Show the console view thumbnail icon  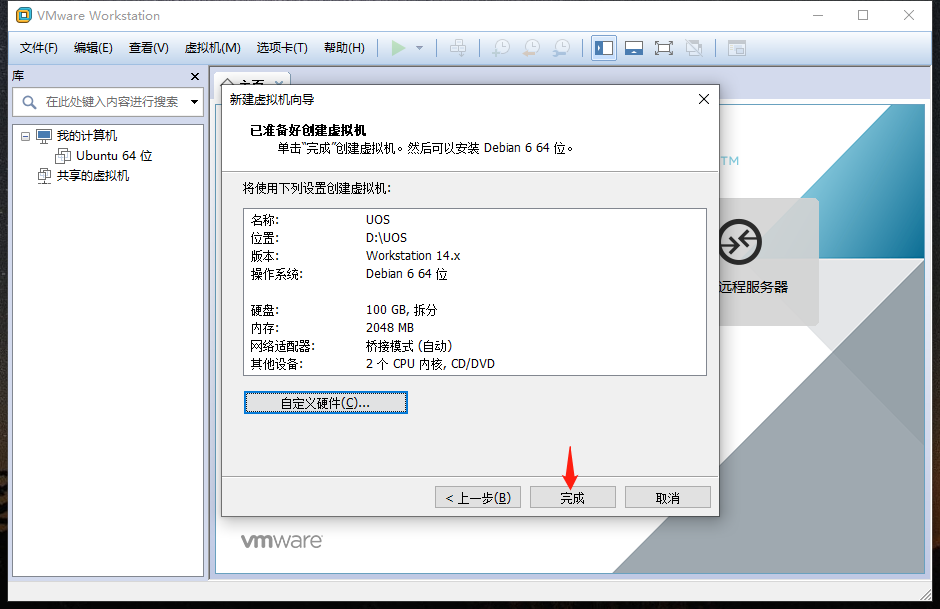(634, 47)
